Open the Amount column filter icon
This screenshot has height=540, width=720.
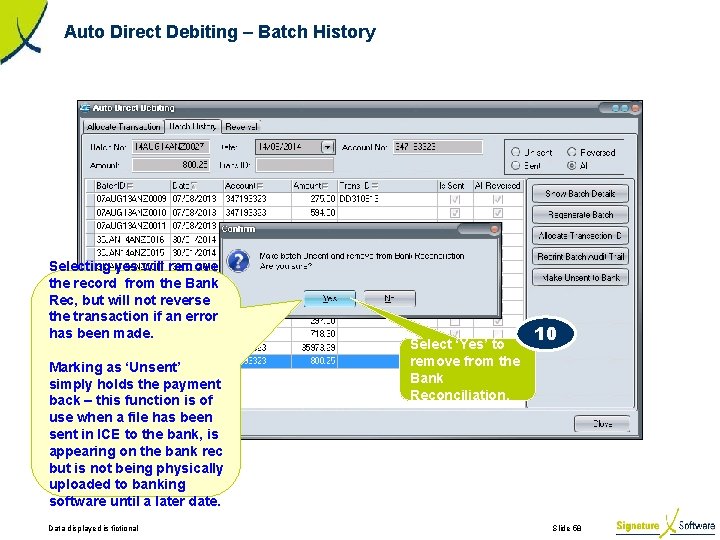pyautogui.click(x=325, y=186)
